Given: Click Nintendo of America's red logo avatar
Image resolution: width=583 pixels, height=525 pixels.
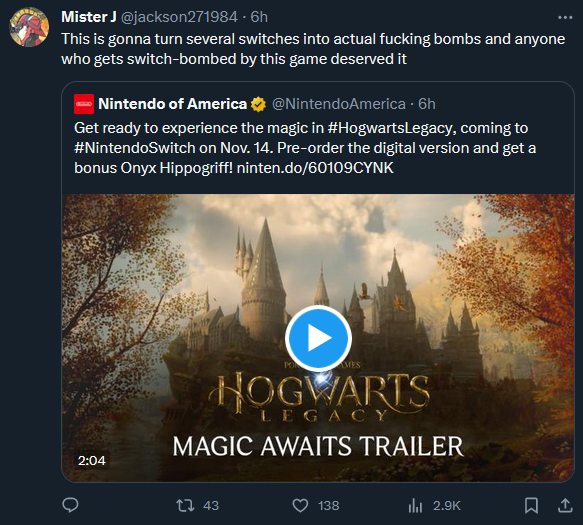Looking at the screenshot, I should [x=84, y=104].
